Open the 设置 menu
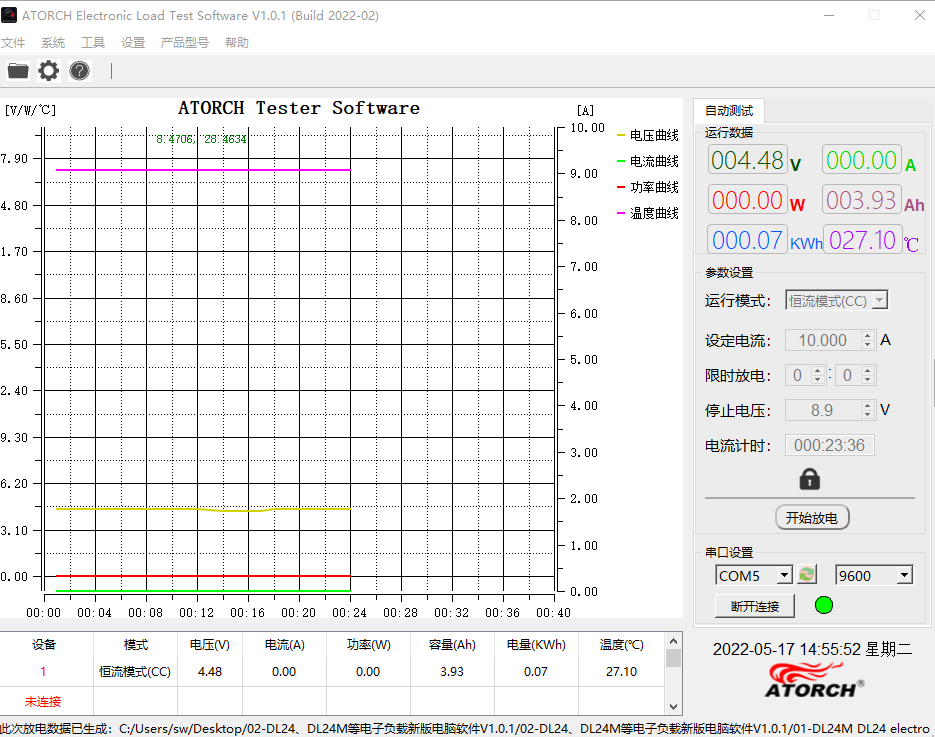Image resolution: width=935 pixels, height=737 pixels. [133, 42]
